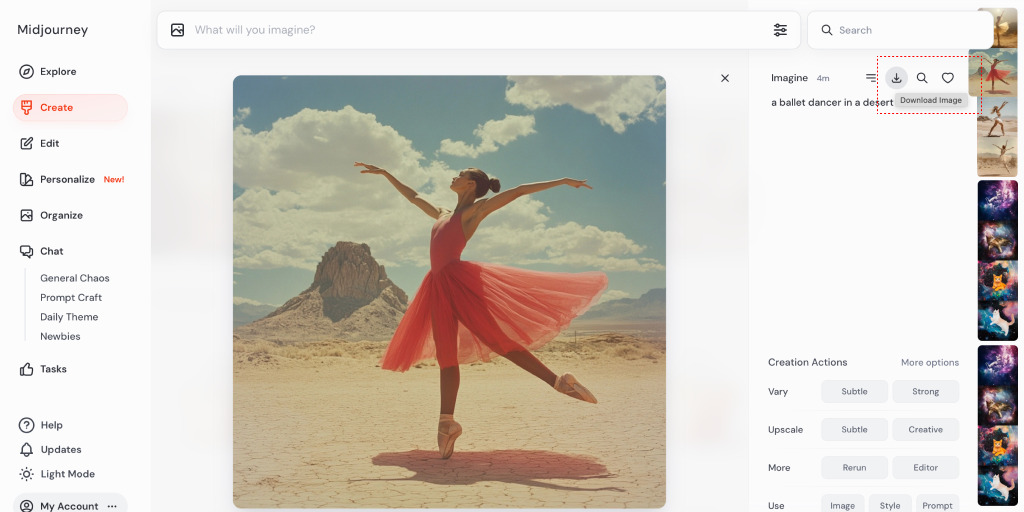Screen dimensions: 1024x512
Task: Select the white-outfit dancer thumbnail
Action: coord(997,117)
